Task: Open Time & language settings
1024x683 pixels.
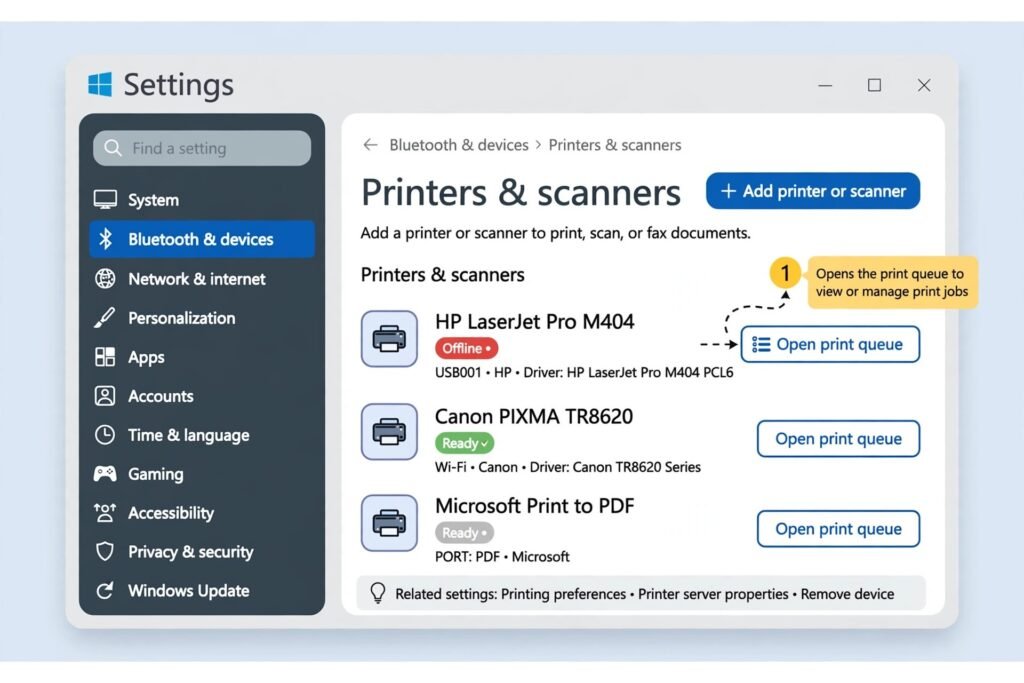Action: pyautogui.click(x=202, y=435)
